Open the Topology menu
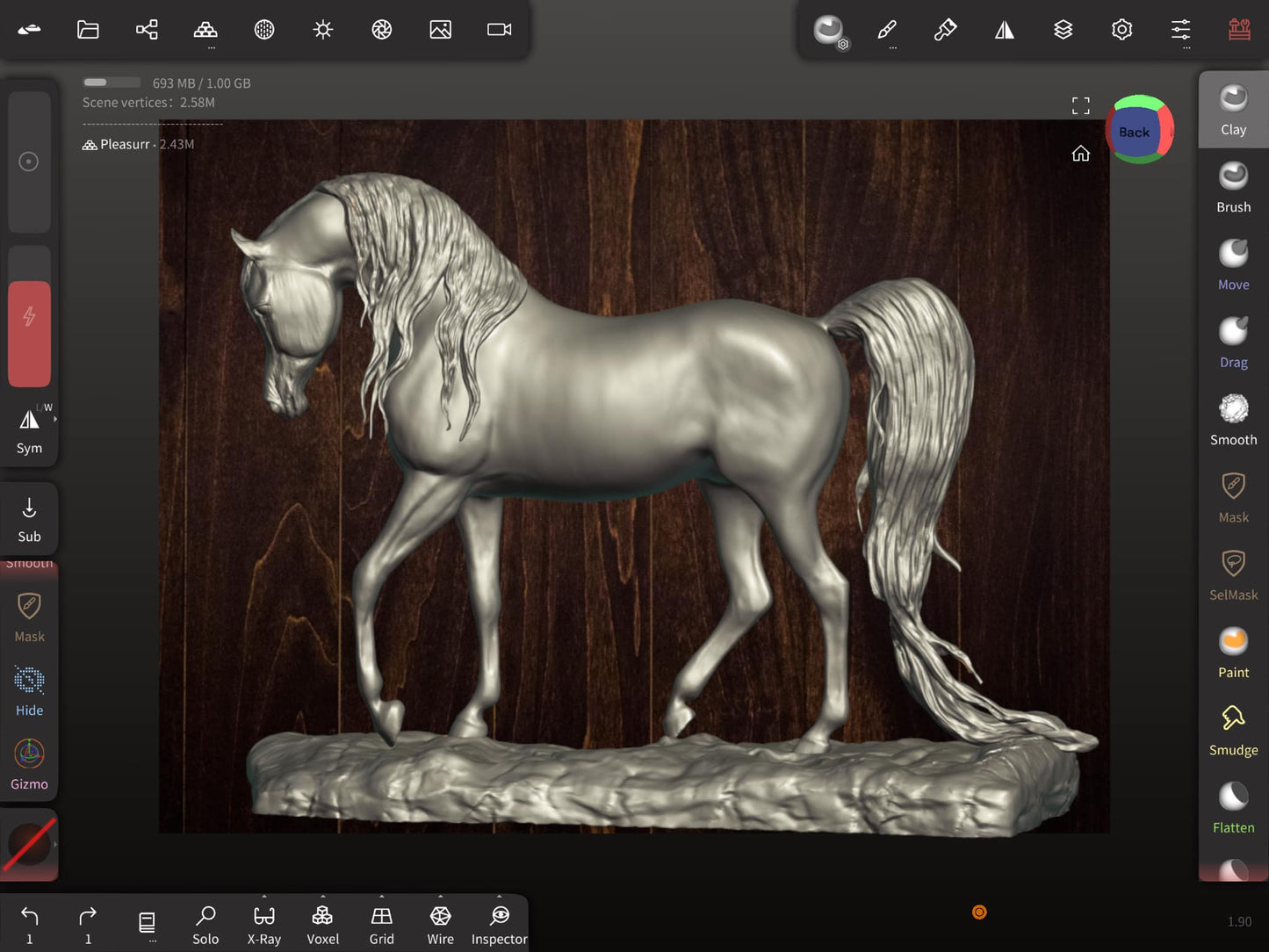The height and width of the screenshot is (952, 1269). pos(205,30)
